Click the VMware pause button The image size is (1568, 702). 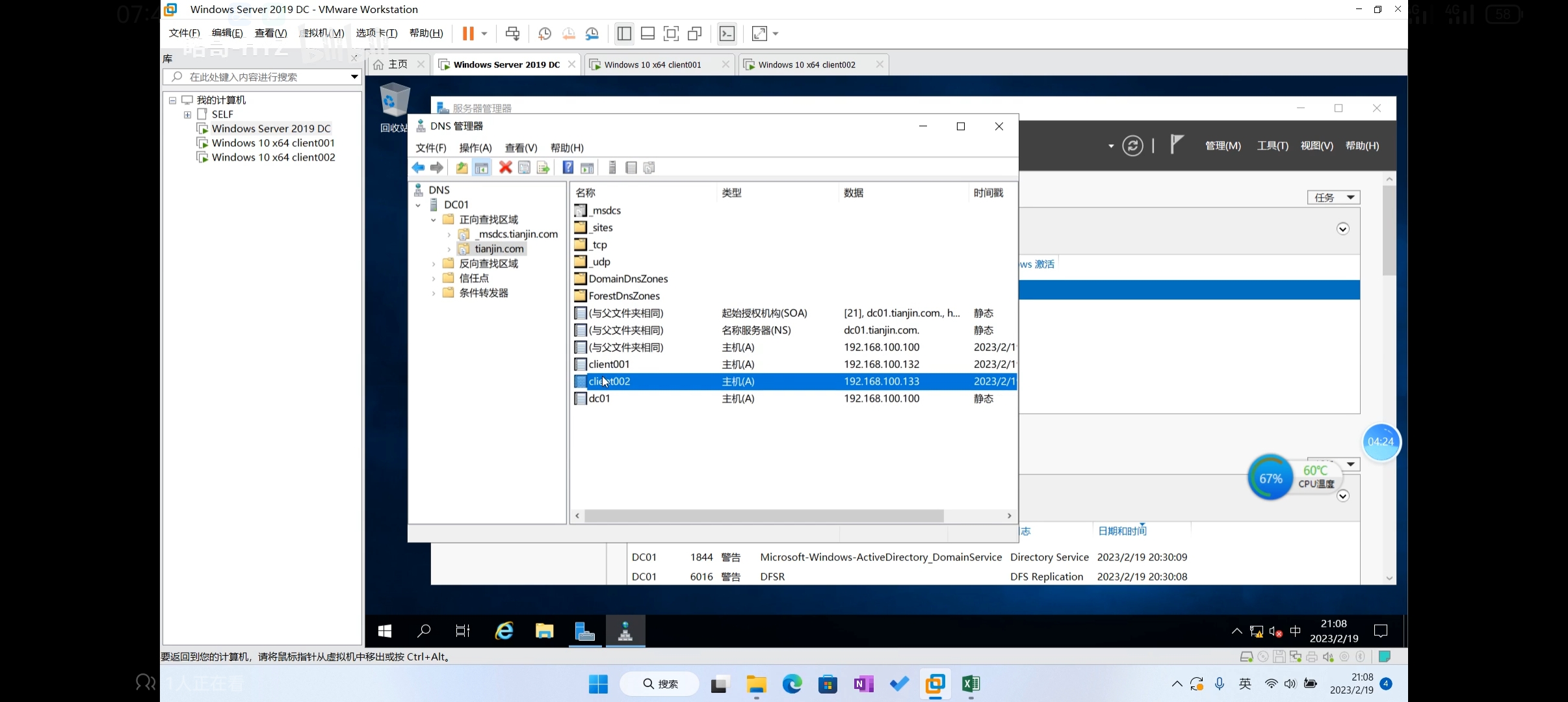(x=467, y=34)
